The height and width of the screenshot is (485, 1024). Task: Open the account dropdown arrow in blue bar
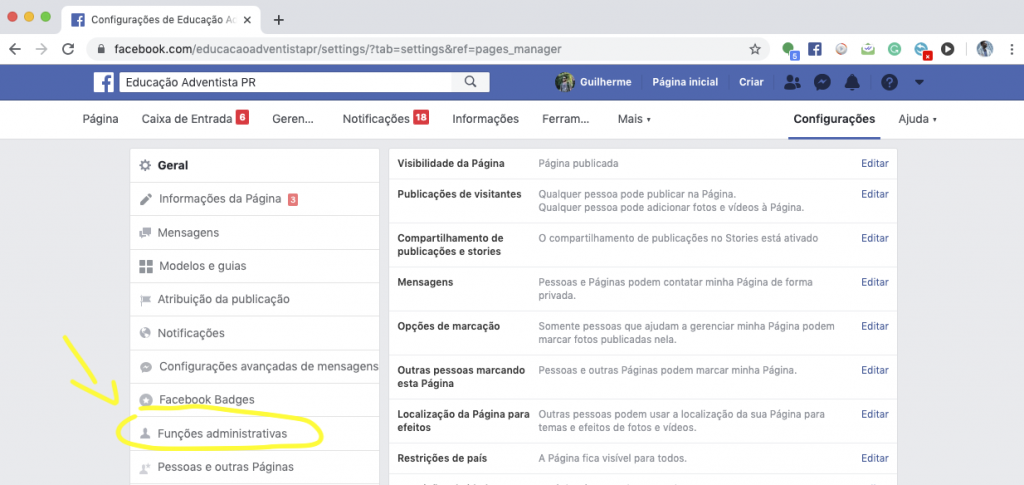coord(920,83)
